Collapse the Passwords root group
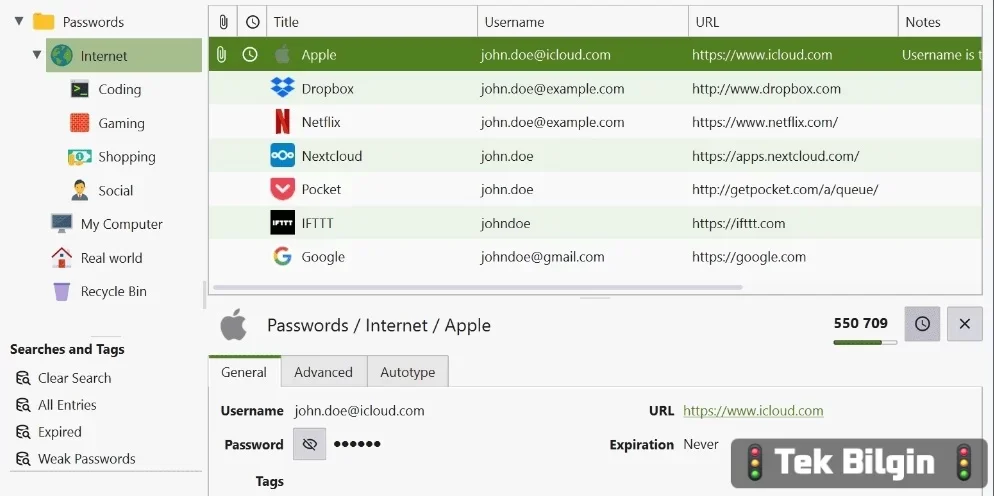The image size is (994, 496). point(19,21)
